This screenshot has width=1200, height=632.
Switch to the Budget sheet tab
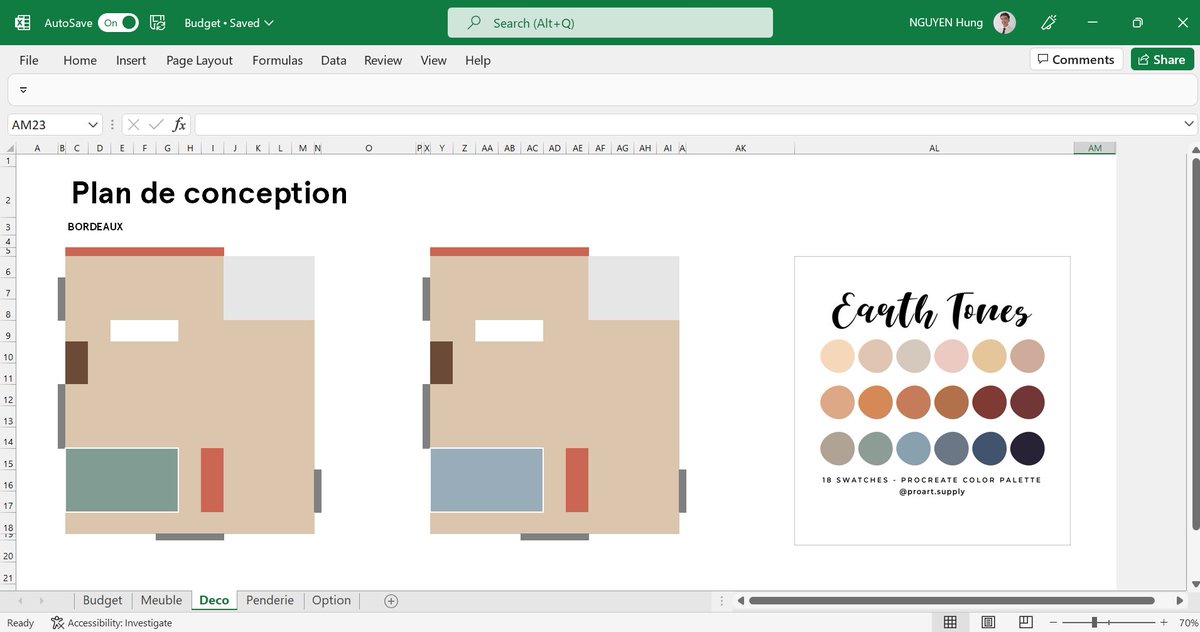[102, 600]
